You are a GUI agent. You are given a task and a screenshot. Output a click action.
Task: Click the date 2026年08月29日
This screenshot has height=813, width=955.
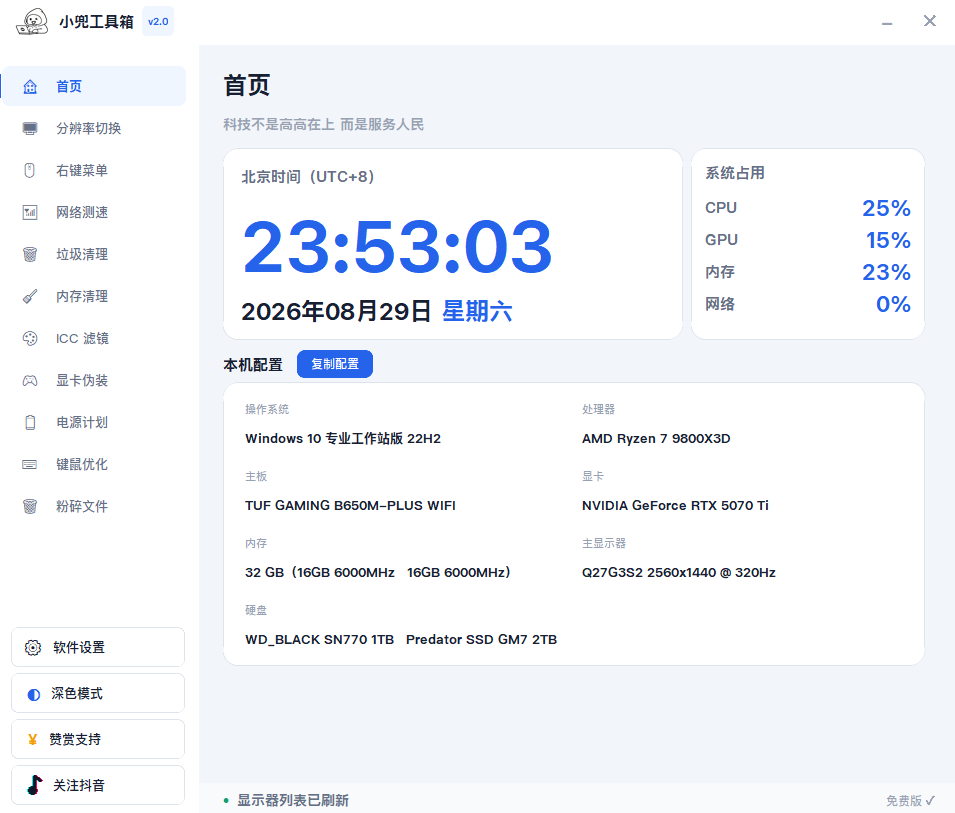coord(336,312)
